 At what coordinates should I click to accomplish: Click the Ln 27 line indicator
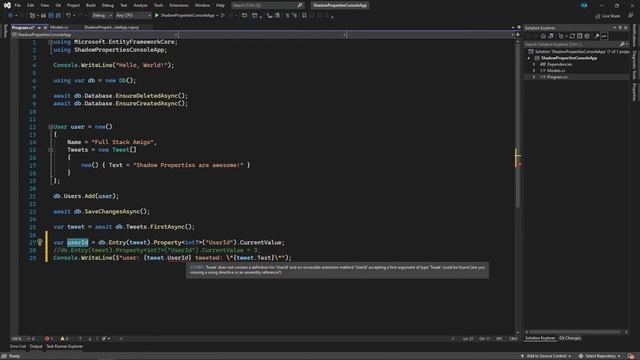click(468, 338)
